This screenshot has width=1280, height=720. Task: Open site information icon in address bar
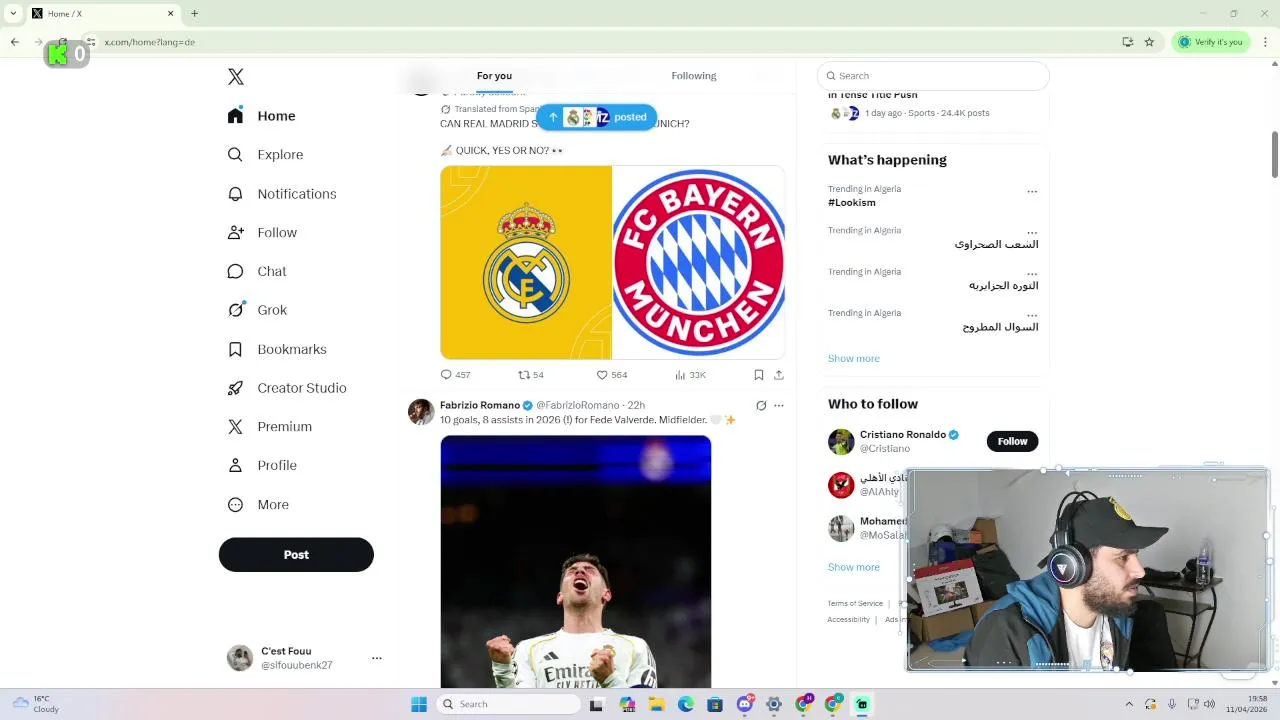[90, 42]
